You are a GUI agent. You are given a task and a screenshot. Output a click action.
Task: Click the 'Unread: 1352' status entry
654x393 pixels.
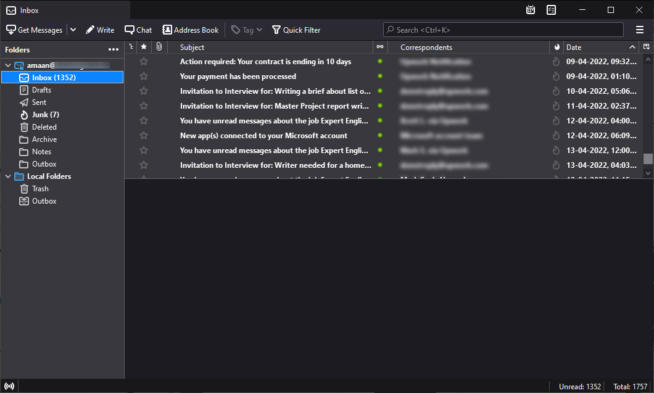coord(580,387)
